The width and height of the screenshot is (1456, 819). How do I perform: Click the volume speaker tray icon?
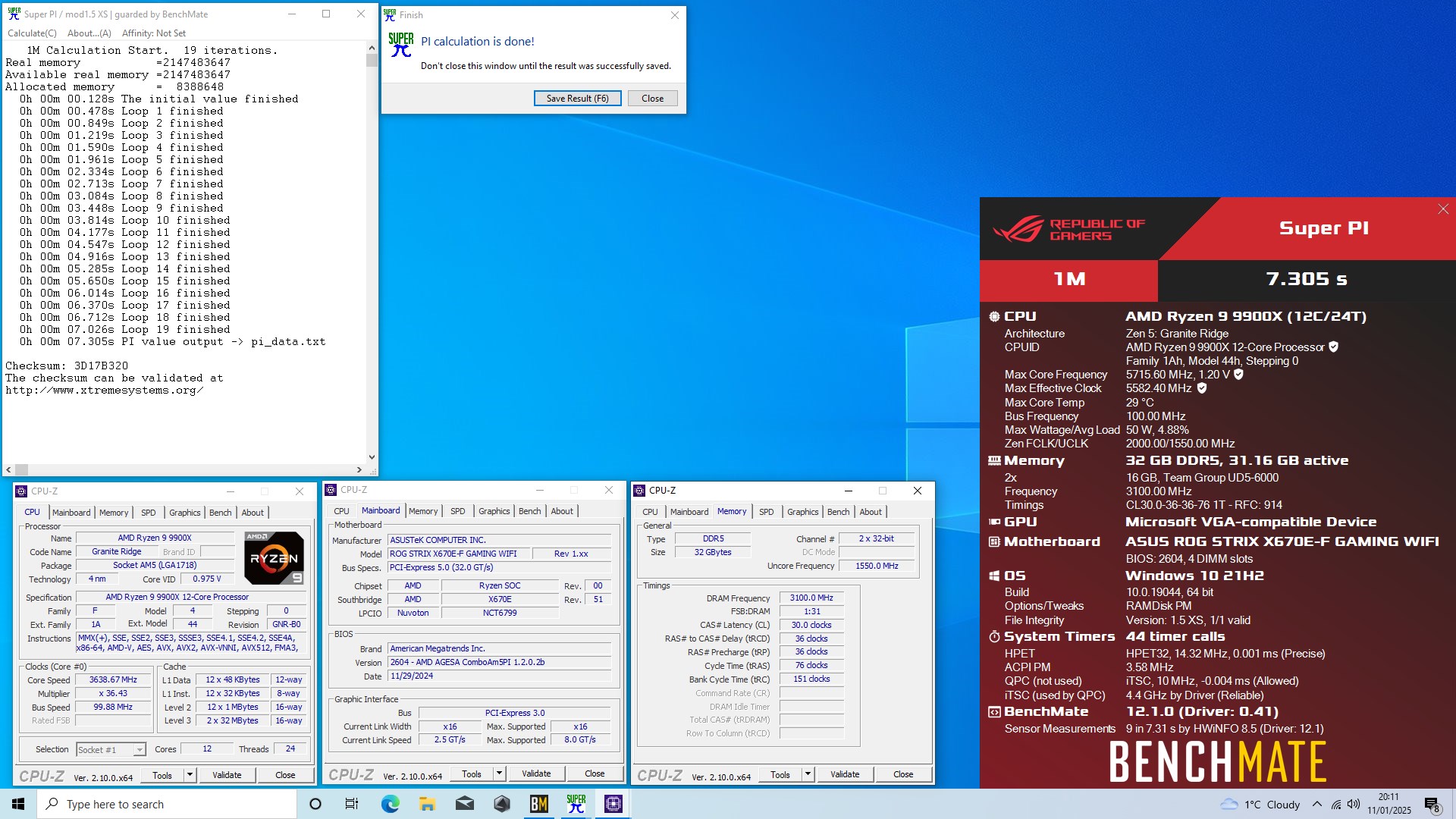tap(1354, 804)
